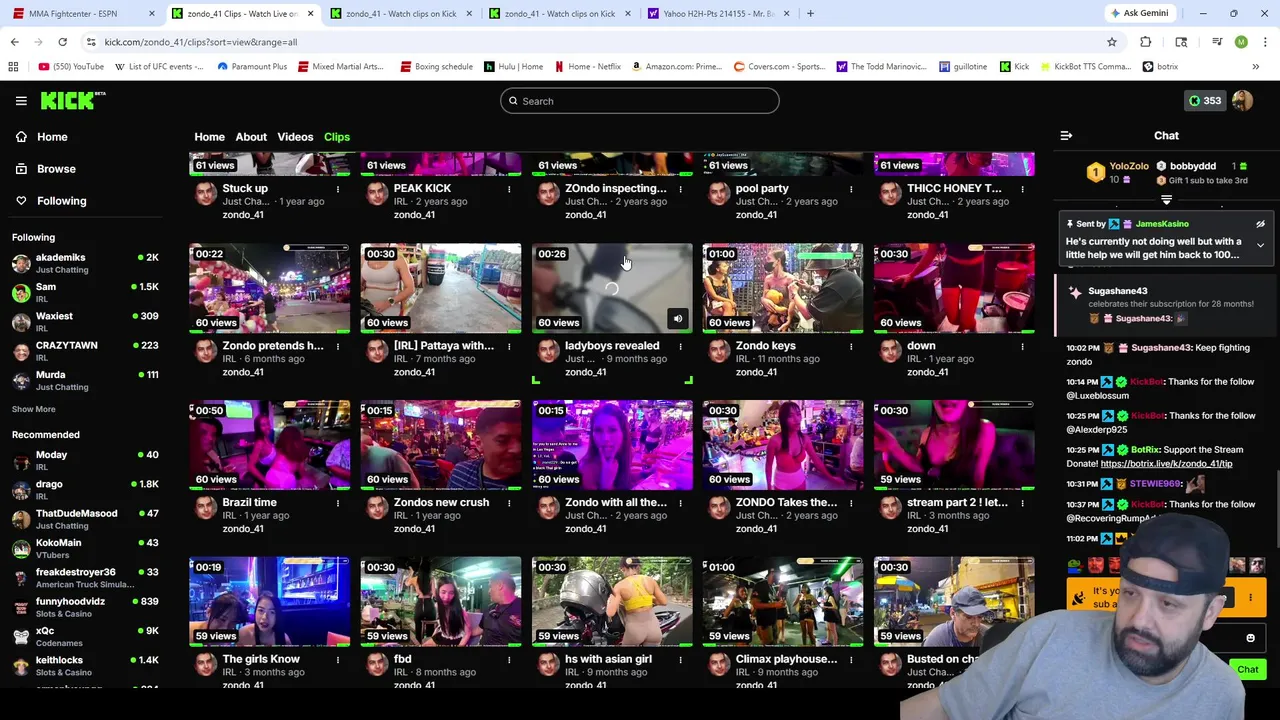This screenshot has height=720, width=1280.
Task: Click Show more under Following
Action: click(x=33, y=409)
